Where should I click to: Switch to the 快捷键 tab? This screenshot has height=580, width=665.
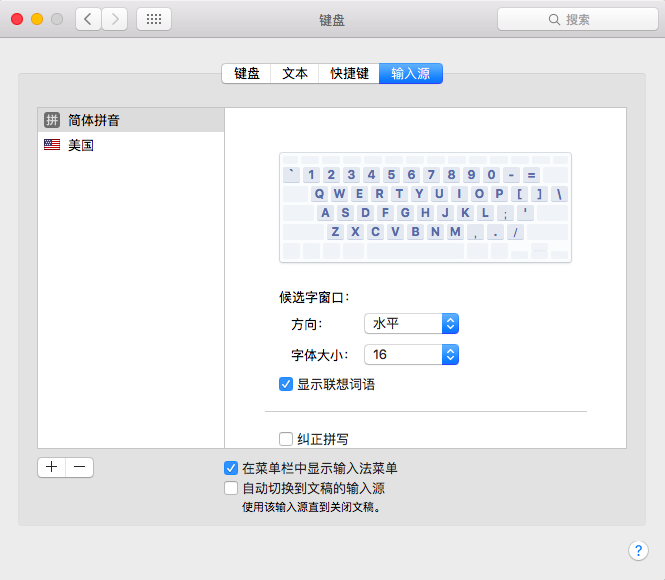click(x=349, y=73)
